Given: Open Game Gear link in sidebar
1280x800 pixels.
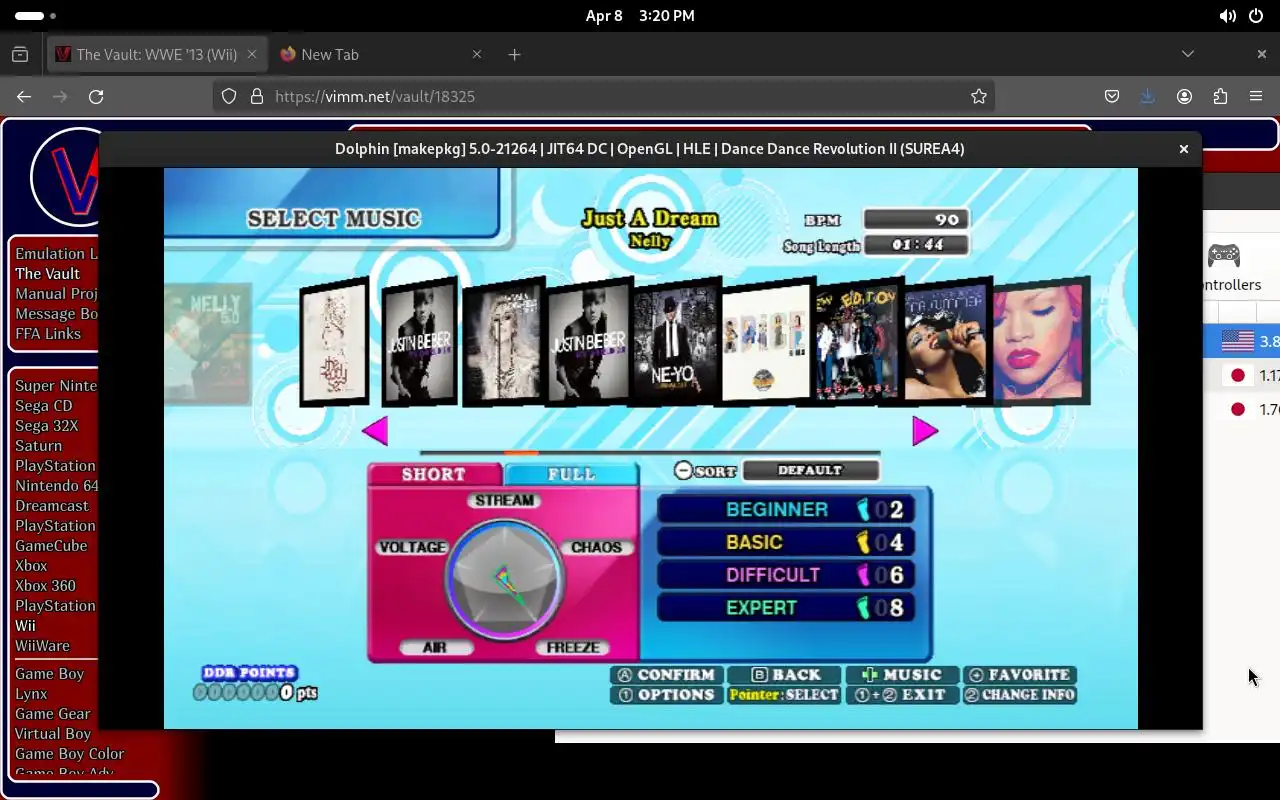Looking at the screenshot, I should (x=53, y=713).
